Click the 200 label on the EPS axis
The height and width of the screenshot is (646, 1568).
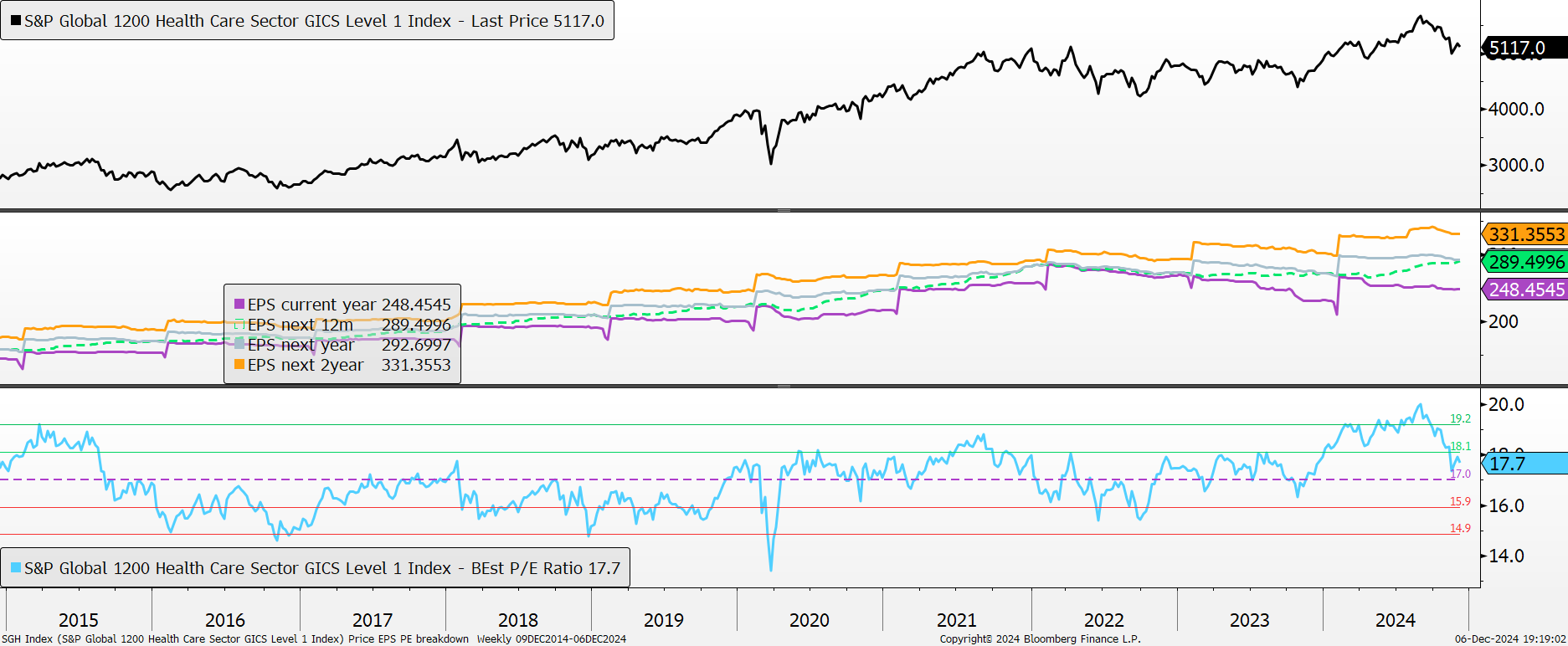pyautogui.click(x=1504, y=321)
